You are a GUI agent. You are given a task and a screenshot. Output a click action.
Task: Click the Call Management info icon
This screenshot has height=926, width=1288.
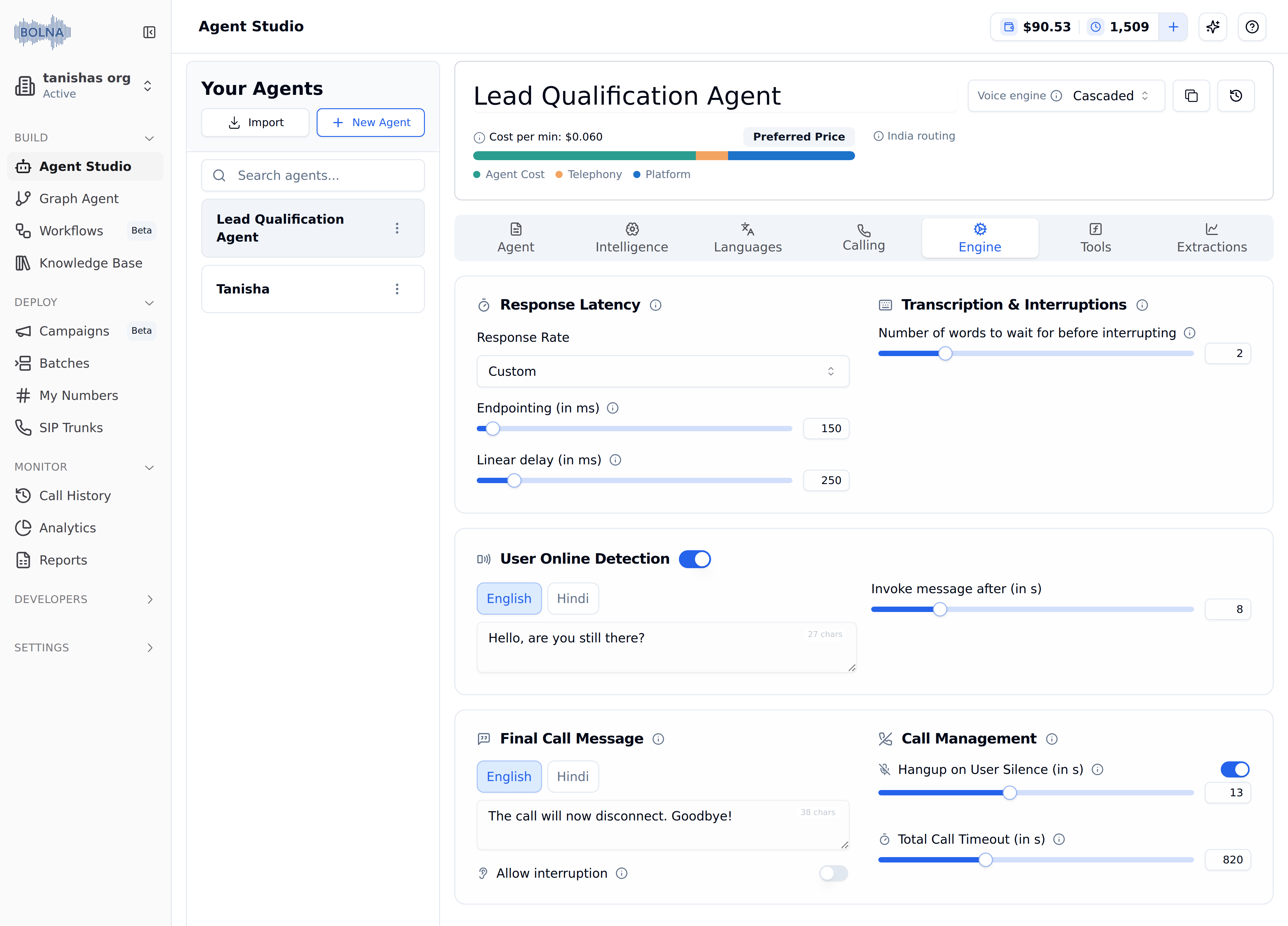(1052, 738)
